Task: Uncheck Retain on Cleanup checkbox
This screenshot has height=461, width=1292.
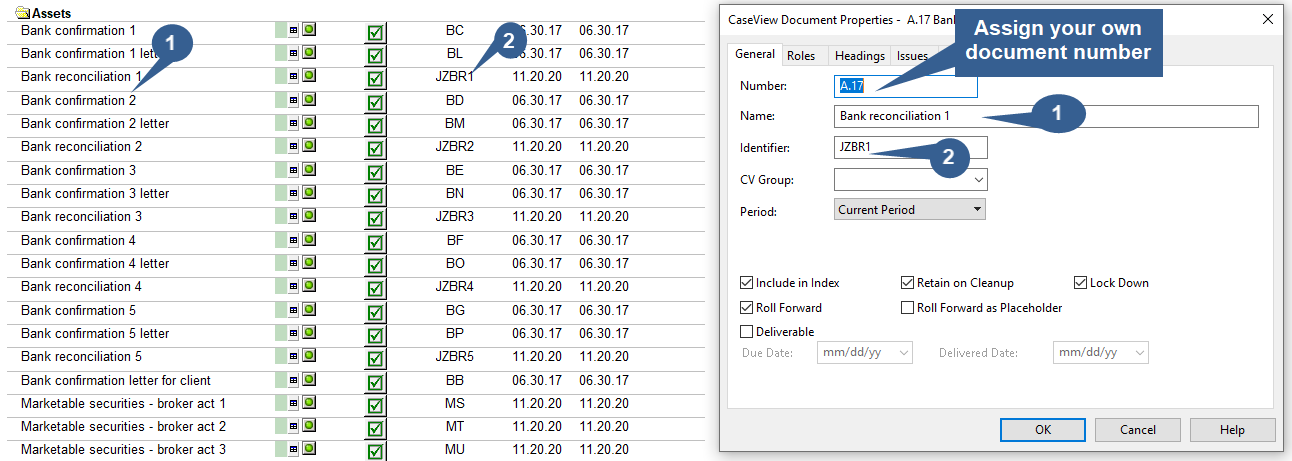Action: point(908,283)
